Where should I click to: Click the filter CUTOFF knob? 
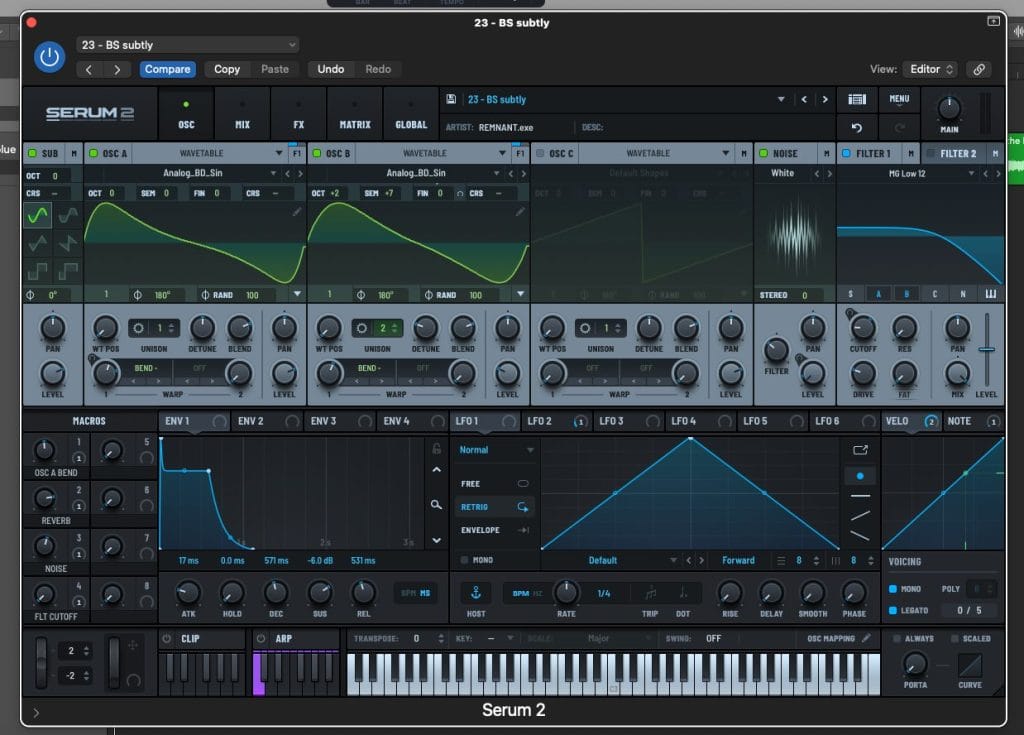pos(863,329)
